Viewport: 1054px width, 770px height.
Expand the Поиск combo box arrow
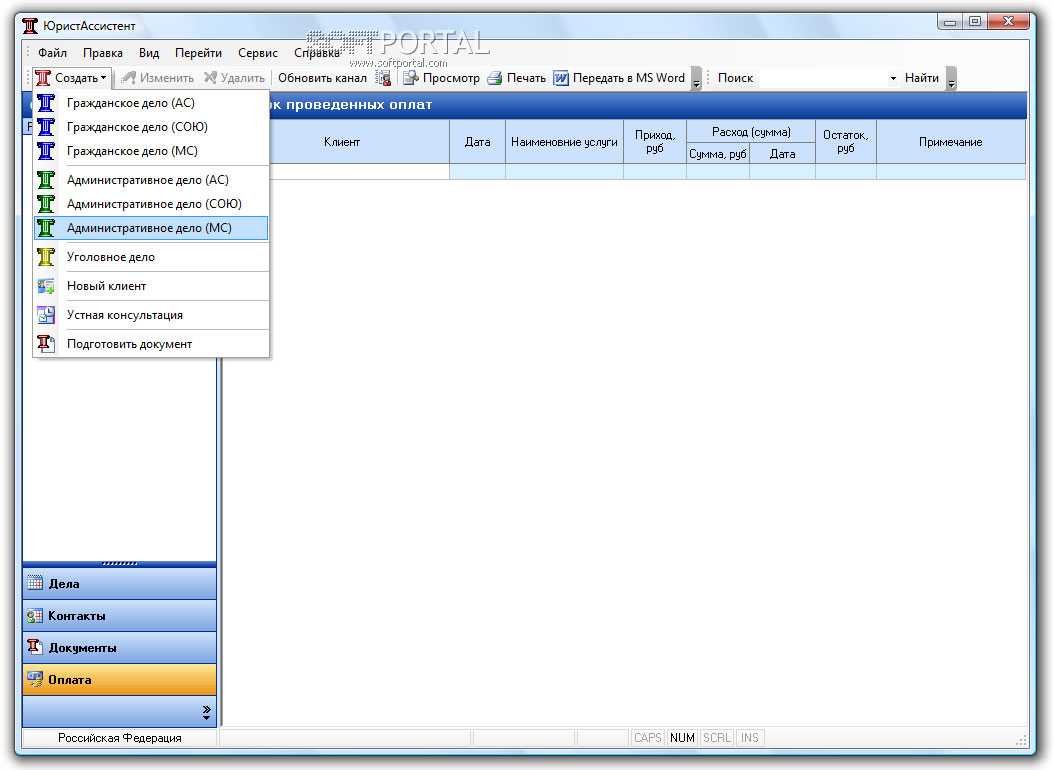pyautogui.click(x=893, y=79)
